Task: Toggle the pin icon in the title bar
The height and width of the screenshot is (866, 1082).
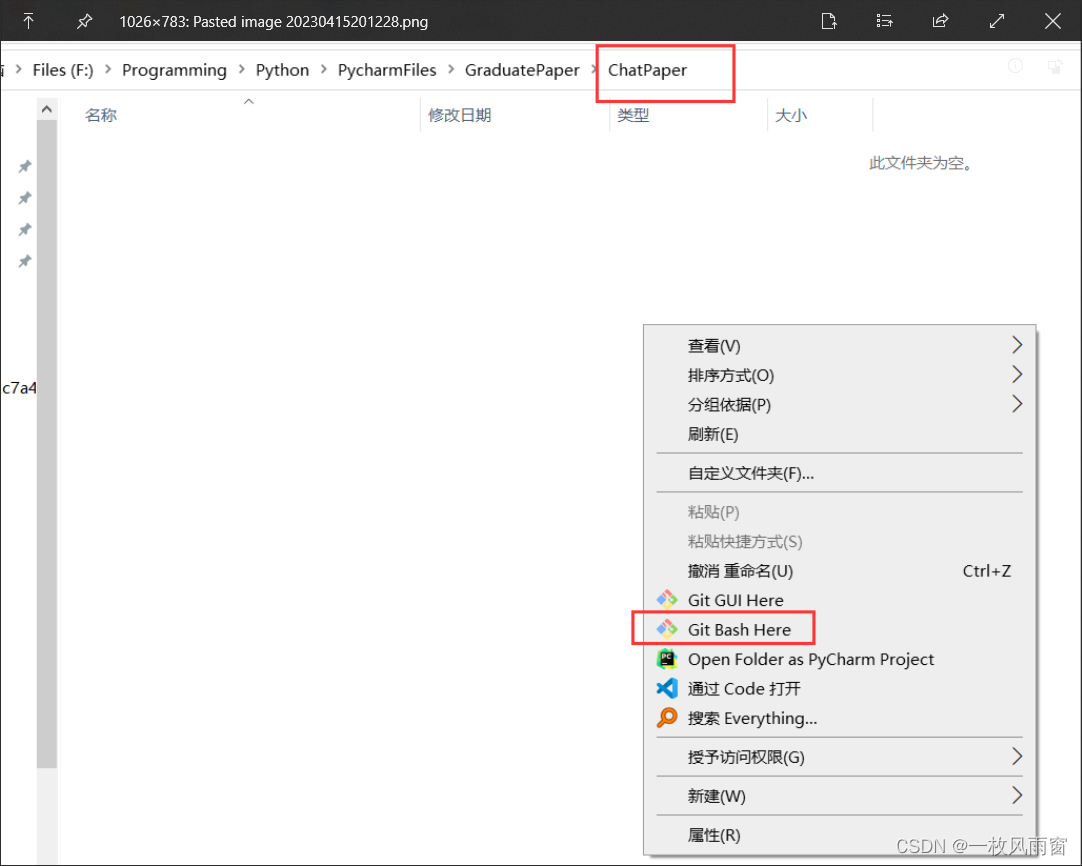Action: pos(84,20)
